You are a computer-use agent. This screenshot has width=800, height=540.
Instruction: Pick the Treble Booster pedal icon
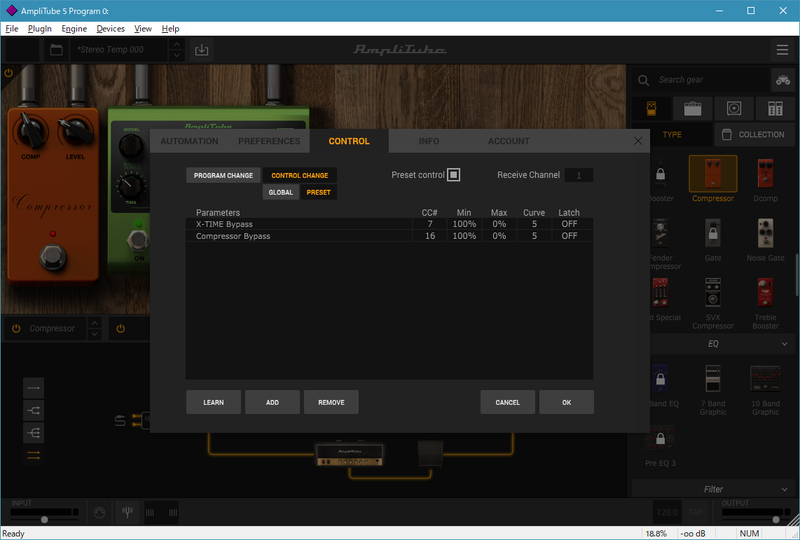(765, 292)
